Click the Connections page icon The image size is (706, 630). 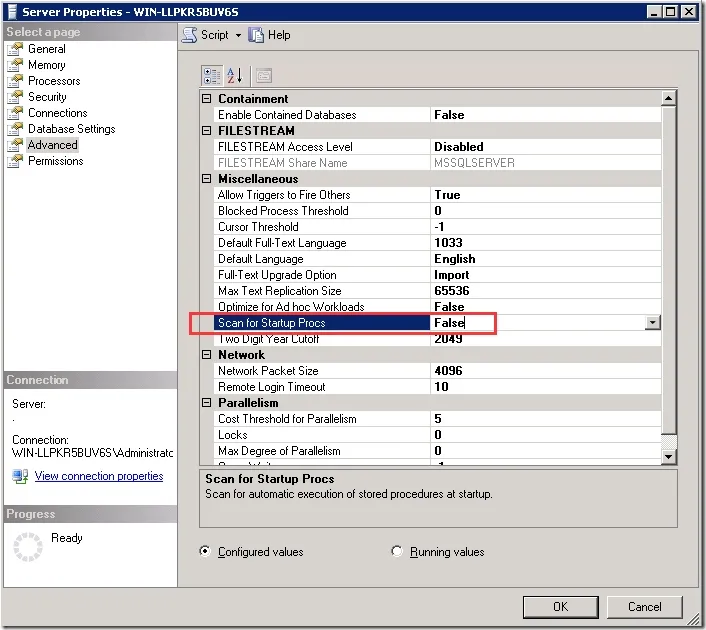pyautogui.click(x=15, y=113)
